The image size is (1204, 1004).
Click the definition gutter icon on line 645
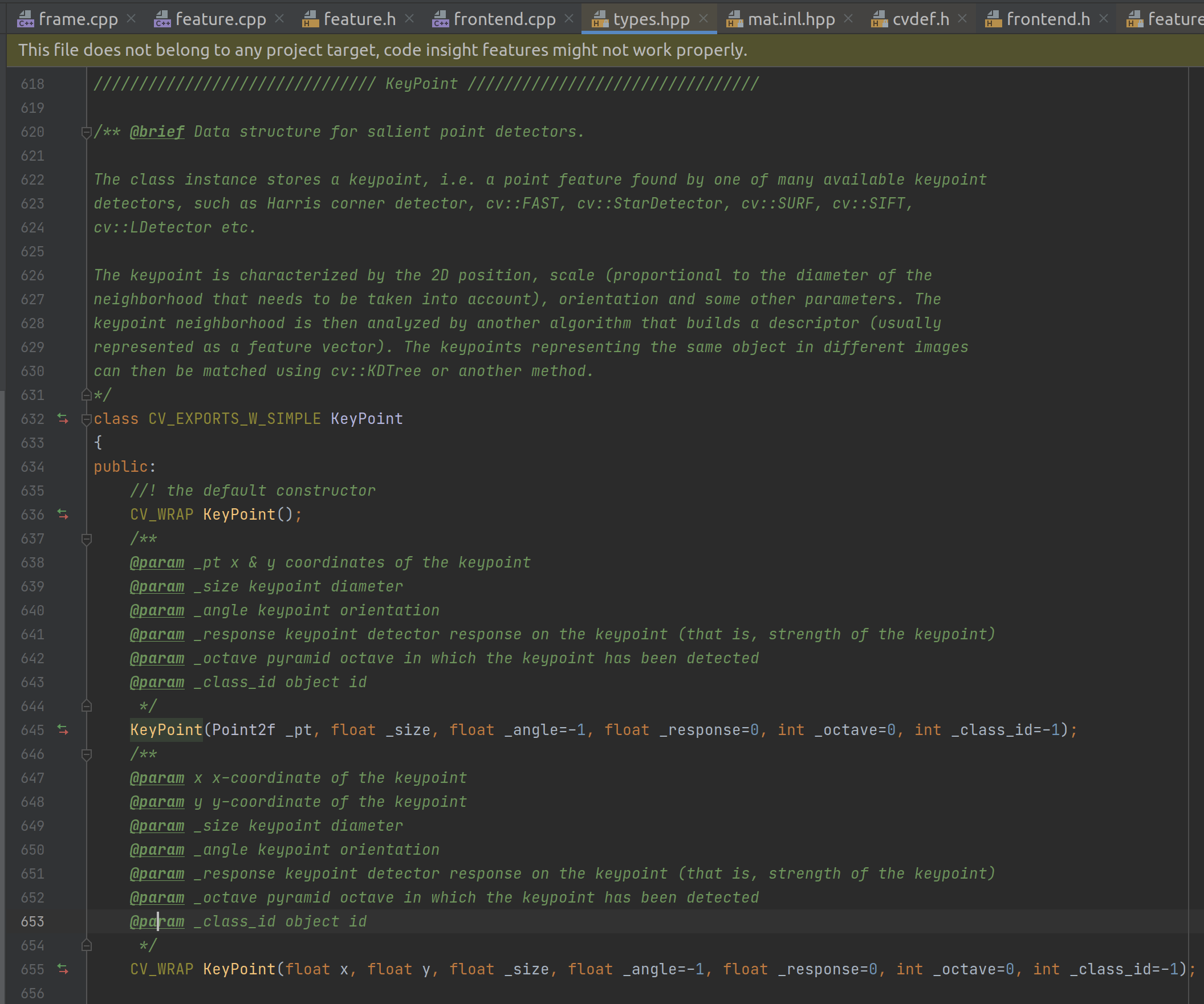pyautogui.click(x=63, y=730)
